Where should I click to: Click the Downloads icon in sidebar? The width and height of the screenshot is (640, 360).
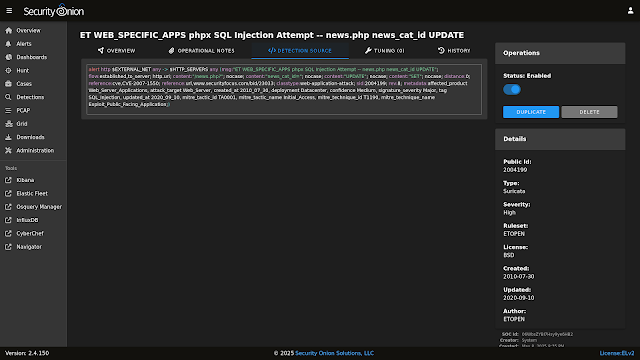(x=8, y=137)
